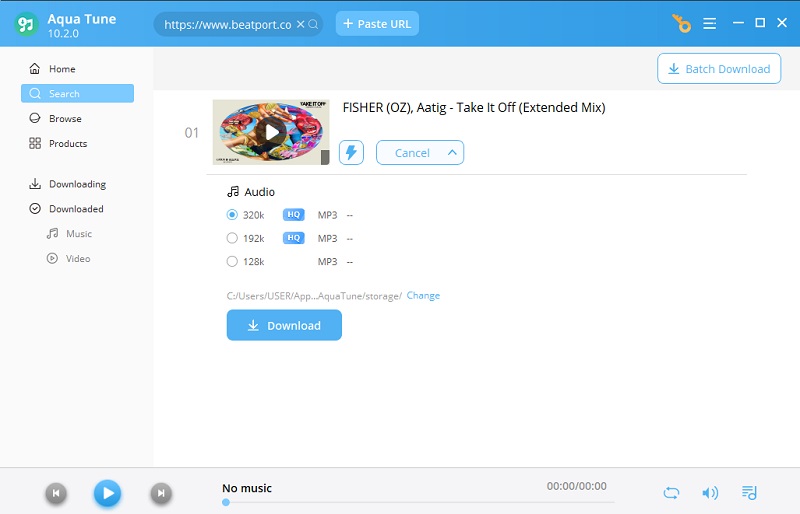
Task: Click the player play button
Action: [x=107, y=493]
